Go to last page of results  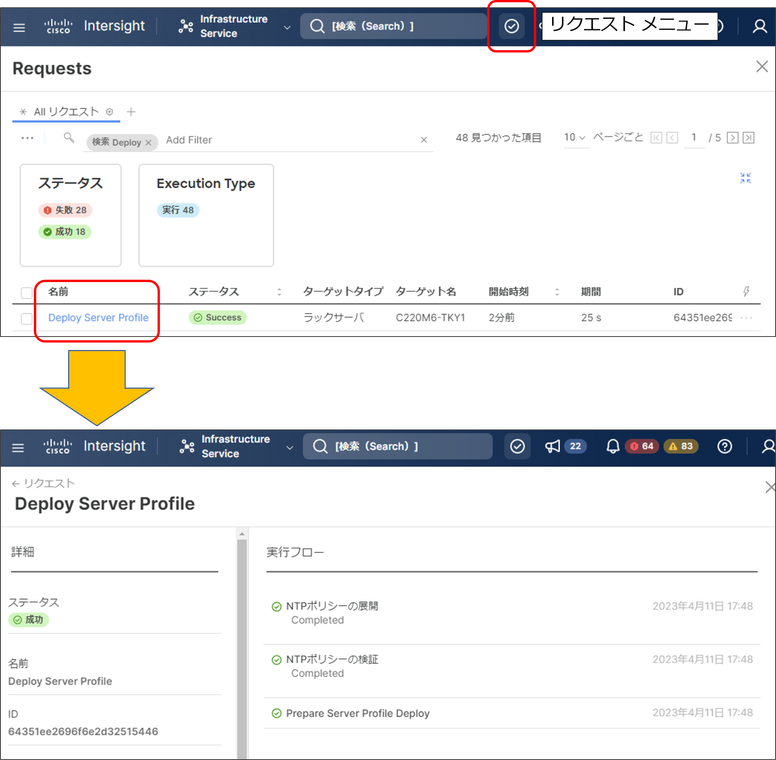pyautogui.click(x=748, y=138)
